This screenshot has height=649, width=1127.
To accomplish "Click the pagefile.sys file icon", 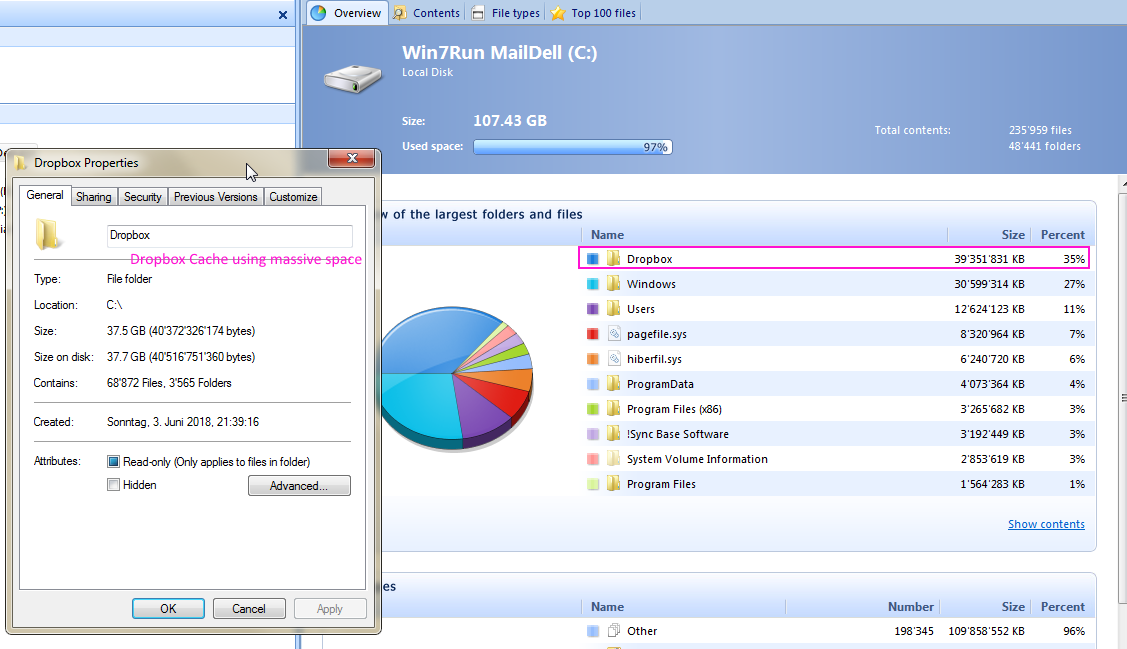I will [613, 333].
